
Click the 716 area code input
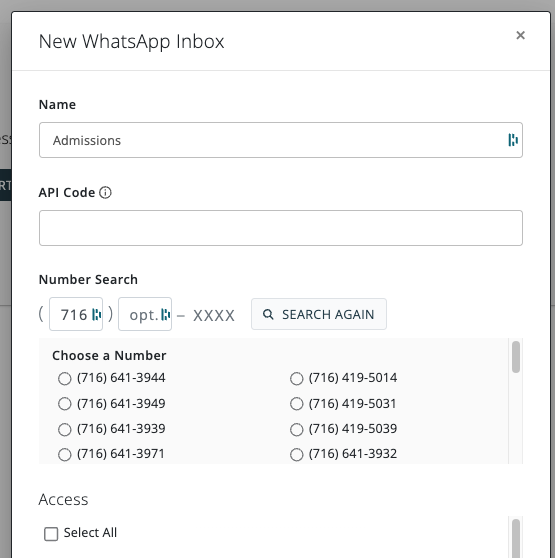[76, 314]
